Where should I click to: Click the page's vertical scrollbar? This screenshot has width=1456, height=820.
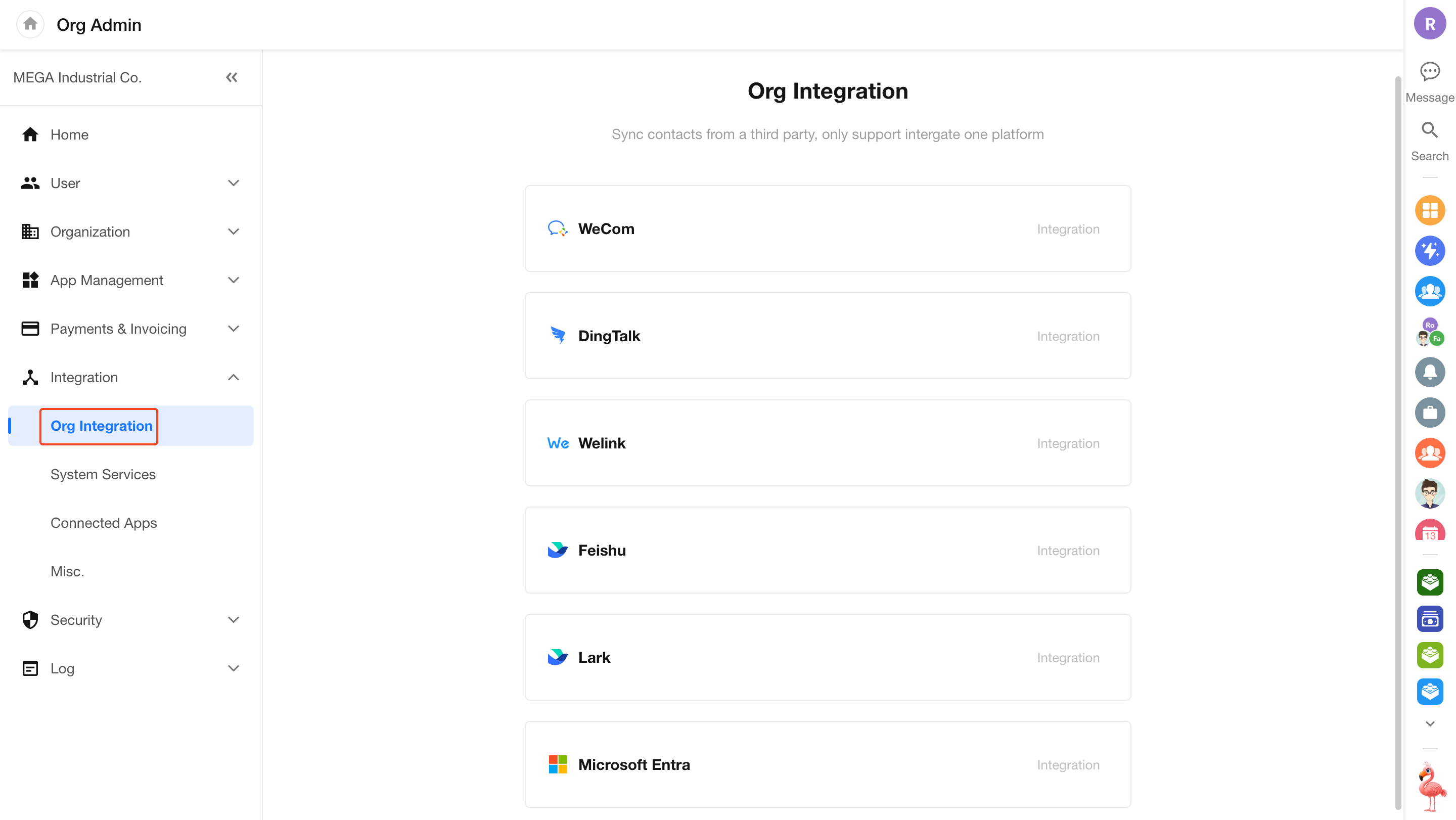[1398, 441]
